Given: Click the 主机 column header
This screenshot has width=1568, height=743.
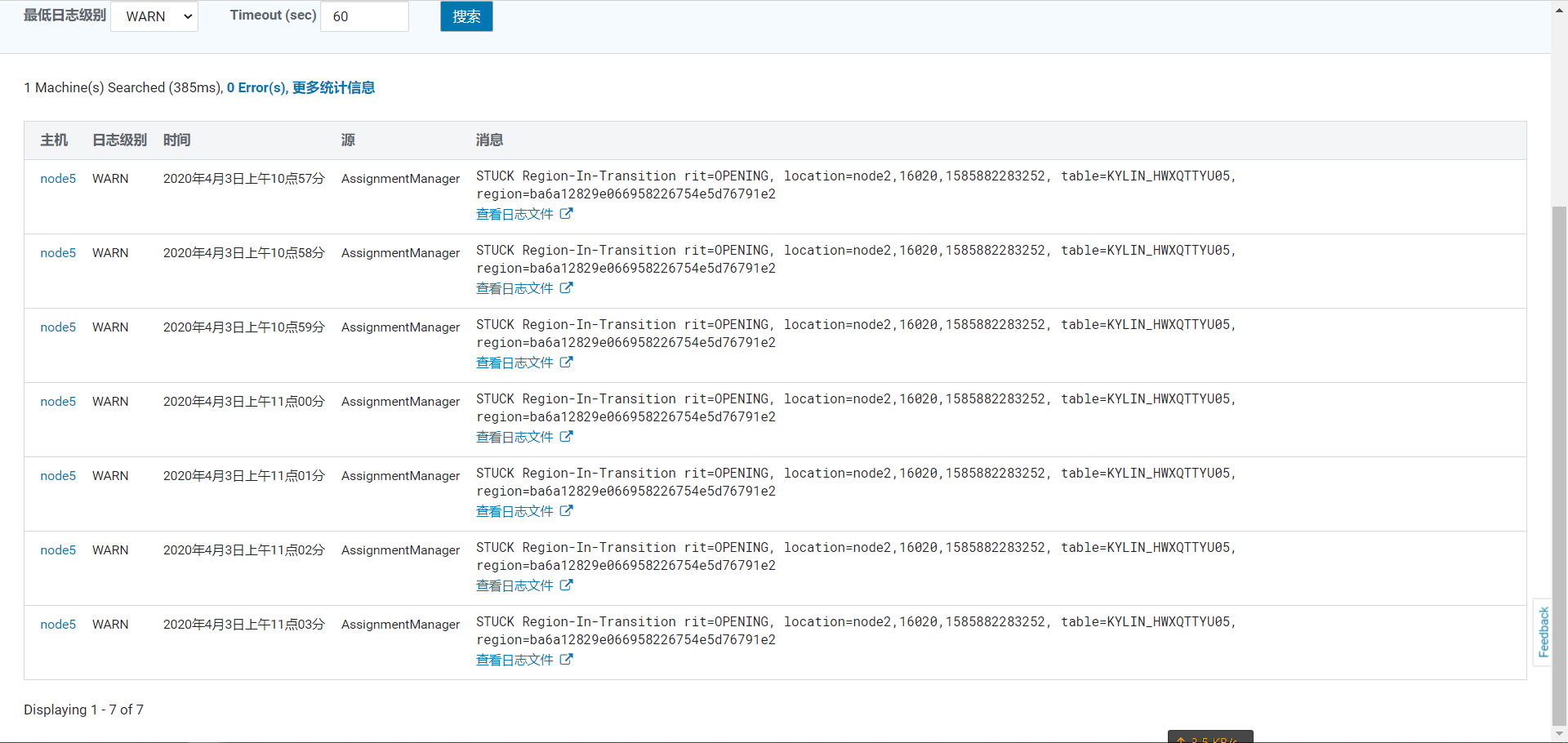Looking at the screenshot, I should pyautogui.click(x=54, y=140).
